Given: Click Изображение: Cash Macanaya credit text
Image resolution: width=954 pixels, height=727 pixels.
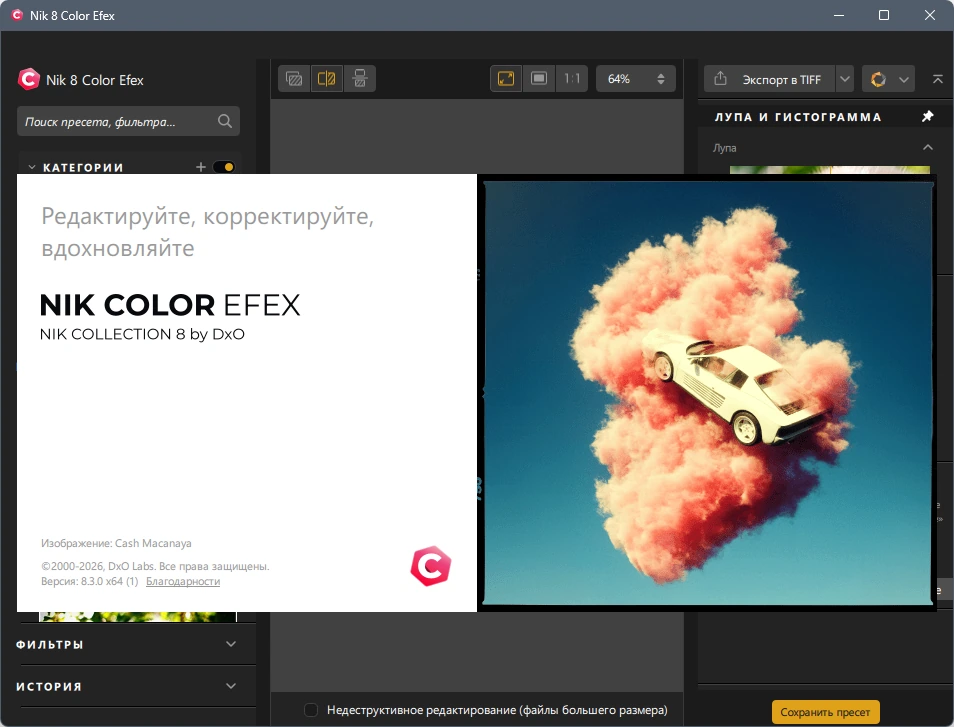Looking at the screenshot, I should (x=116, y=543).
